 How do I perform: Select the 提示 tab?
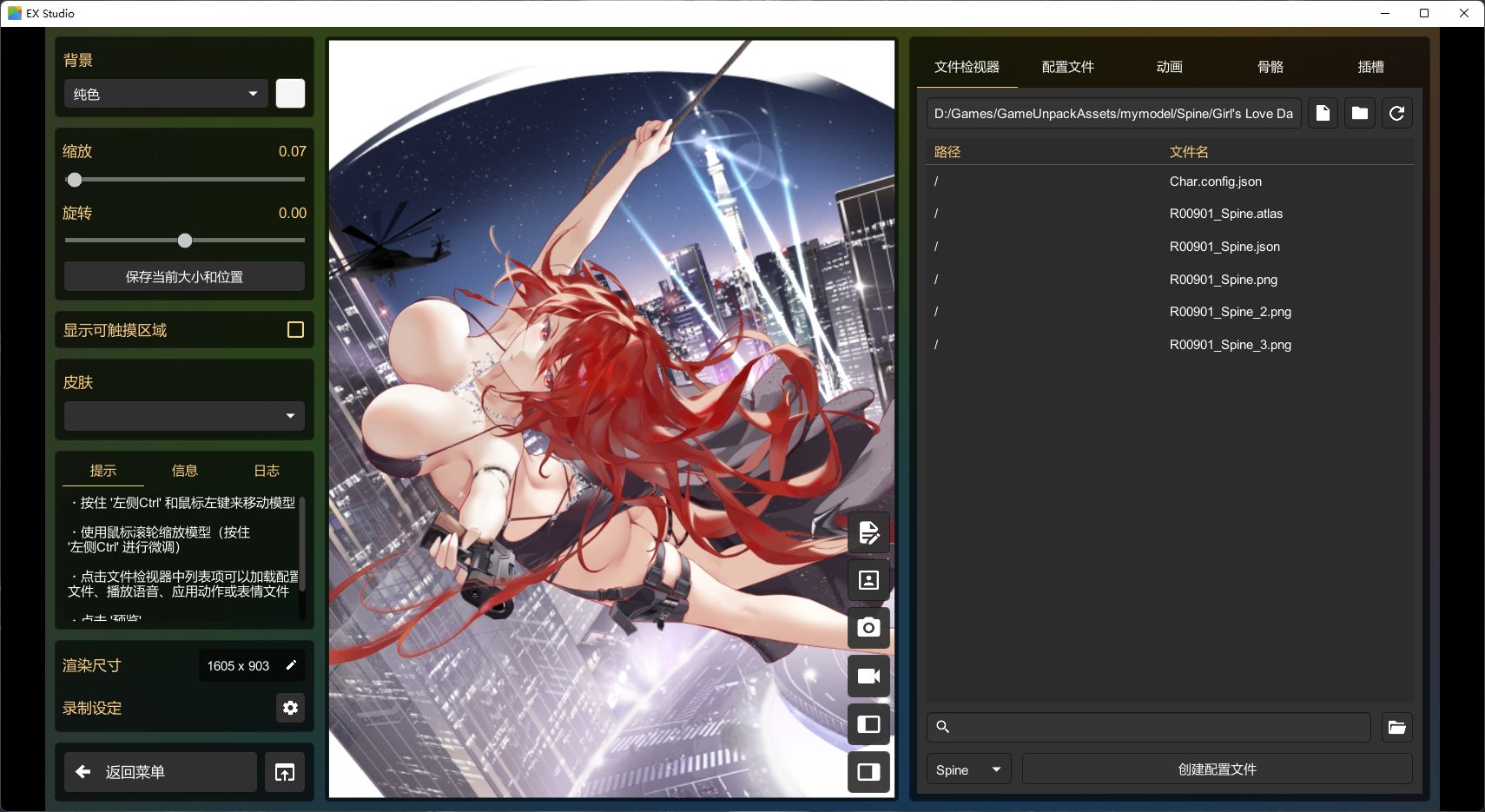[103, 471]
